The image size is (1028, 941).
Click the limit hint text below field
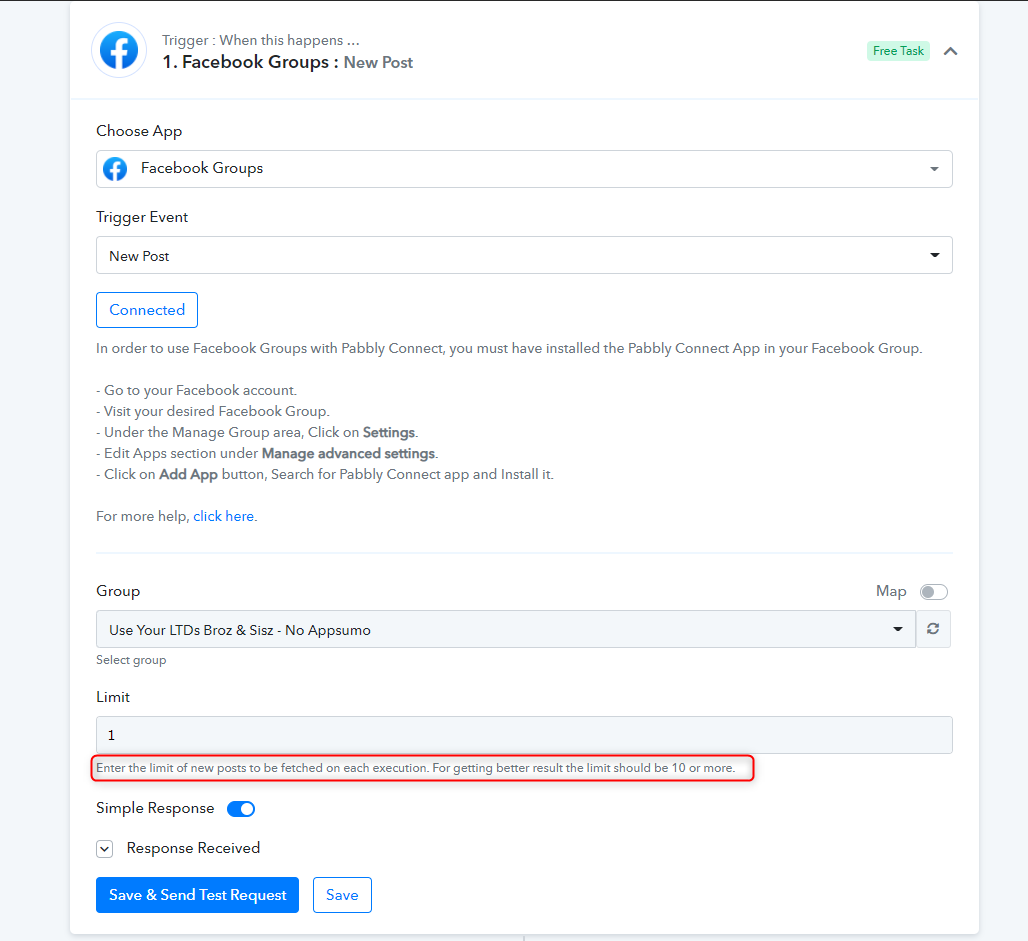416,768
